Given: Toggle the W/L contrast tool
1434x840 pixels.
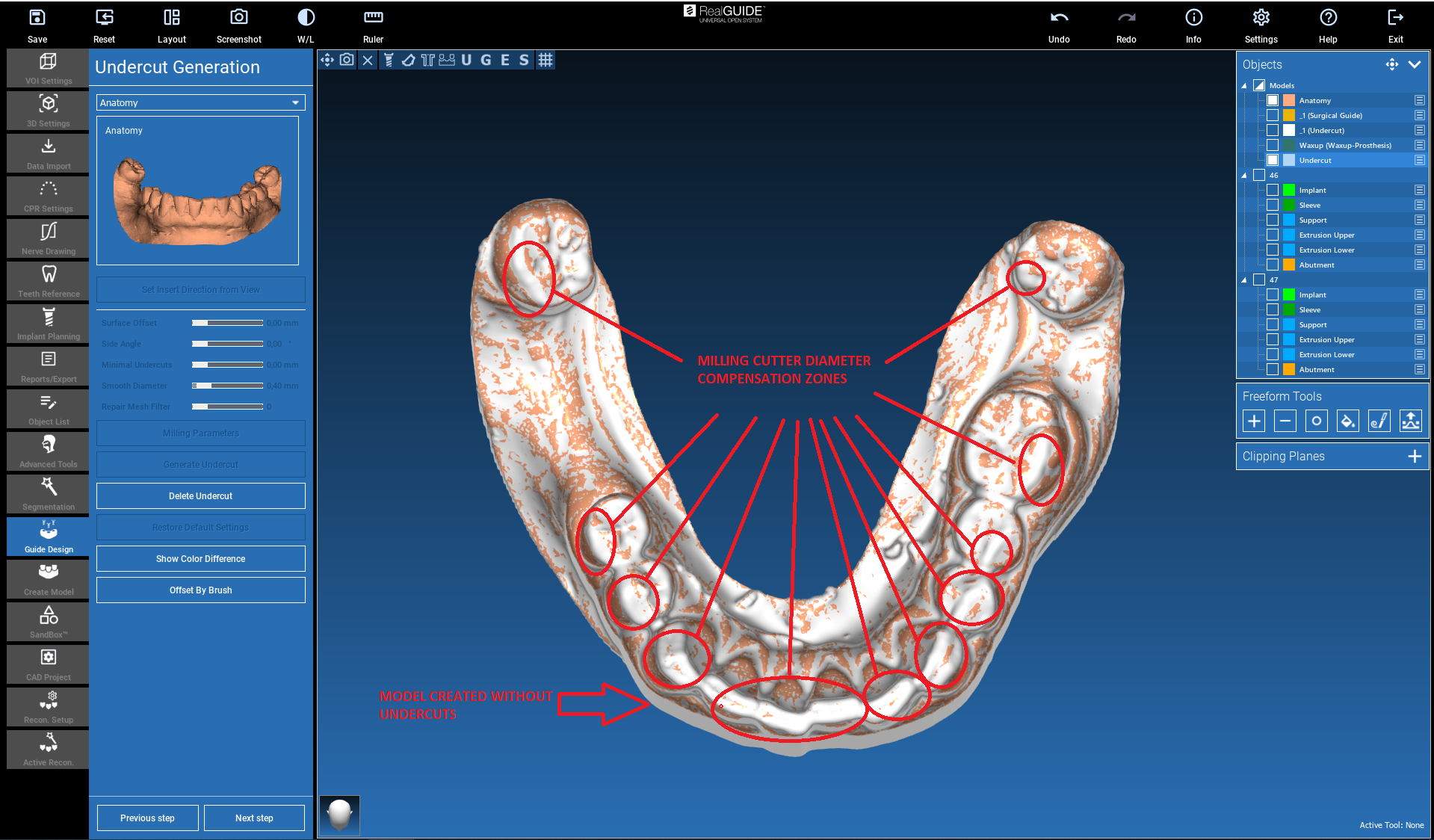Looking at the screenshot, I should [306, 18].
